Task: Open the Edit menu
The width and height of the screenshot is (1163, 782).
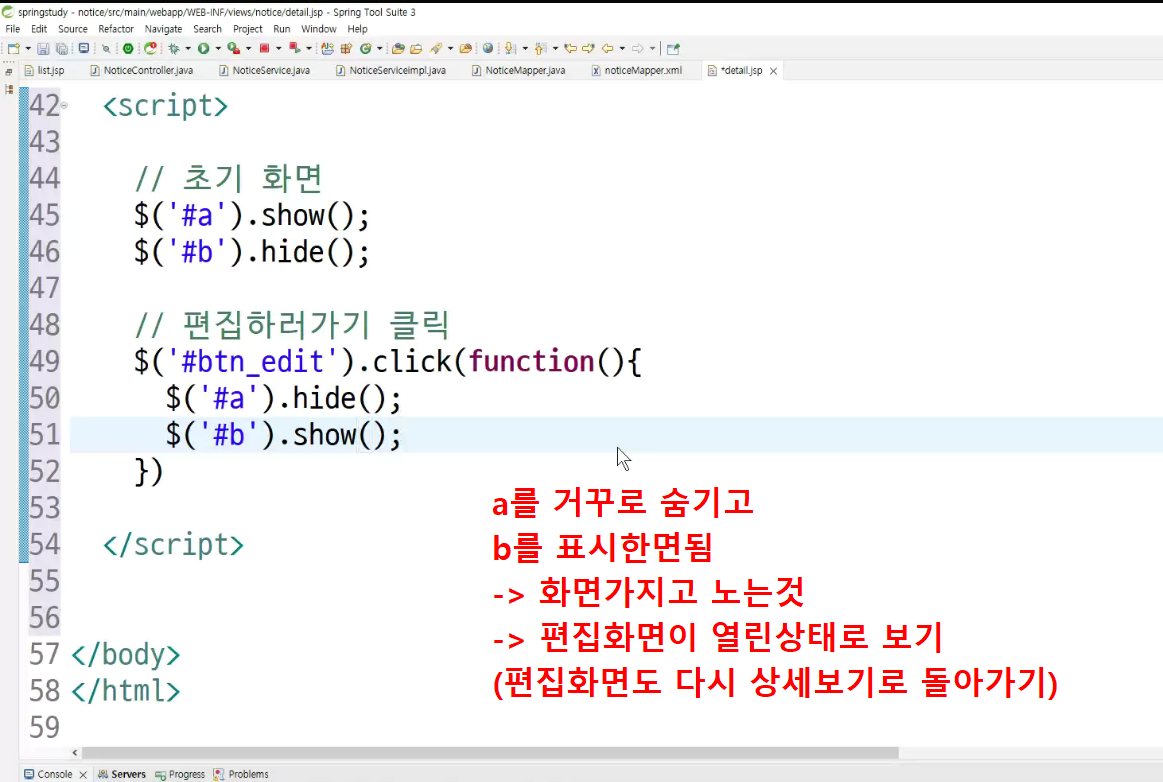Action: click(39, 29)
